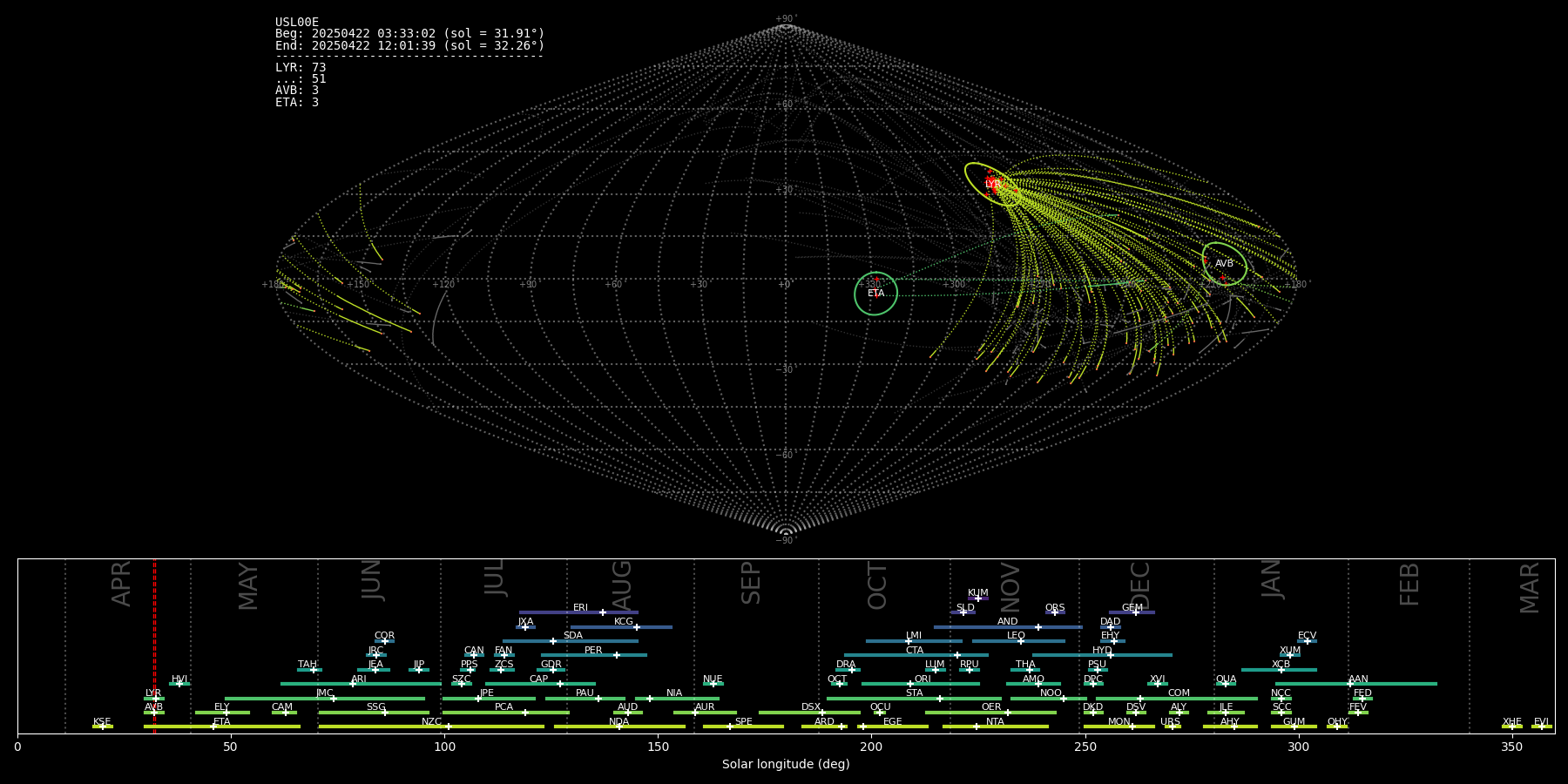
Task: Click the SSG shower bar on the timeline
Action: click(x=374, y=713)
